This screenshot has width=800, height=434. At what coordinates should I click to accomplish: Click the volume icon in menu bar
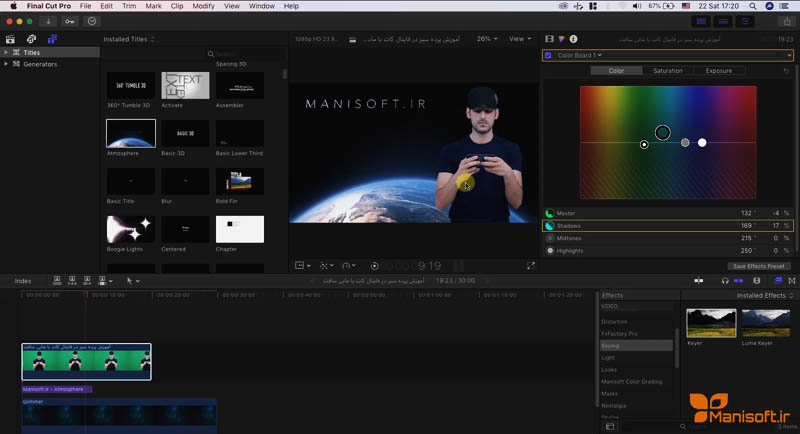637,6
